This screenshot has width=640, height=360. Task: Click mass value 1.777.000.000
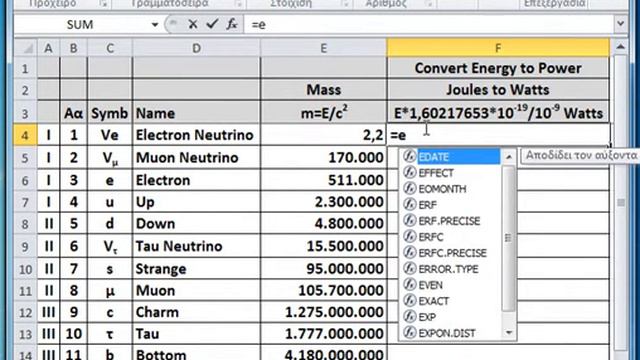point(323,334)
